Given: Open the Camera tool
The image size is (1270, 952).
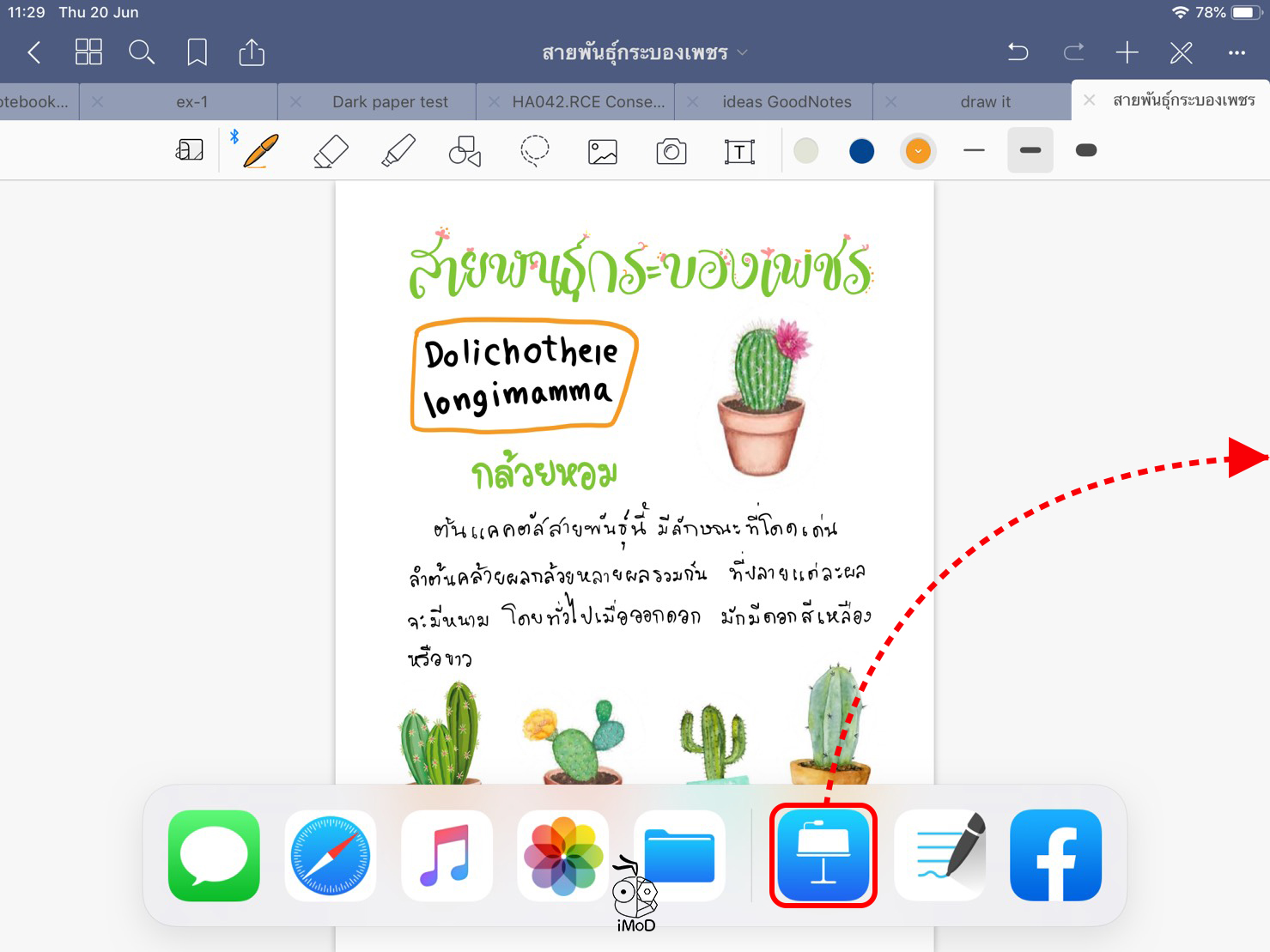Looking at the screenshot, I should 671,152.
